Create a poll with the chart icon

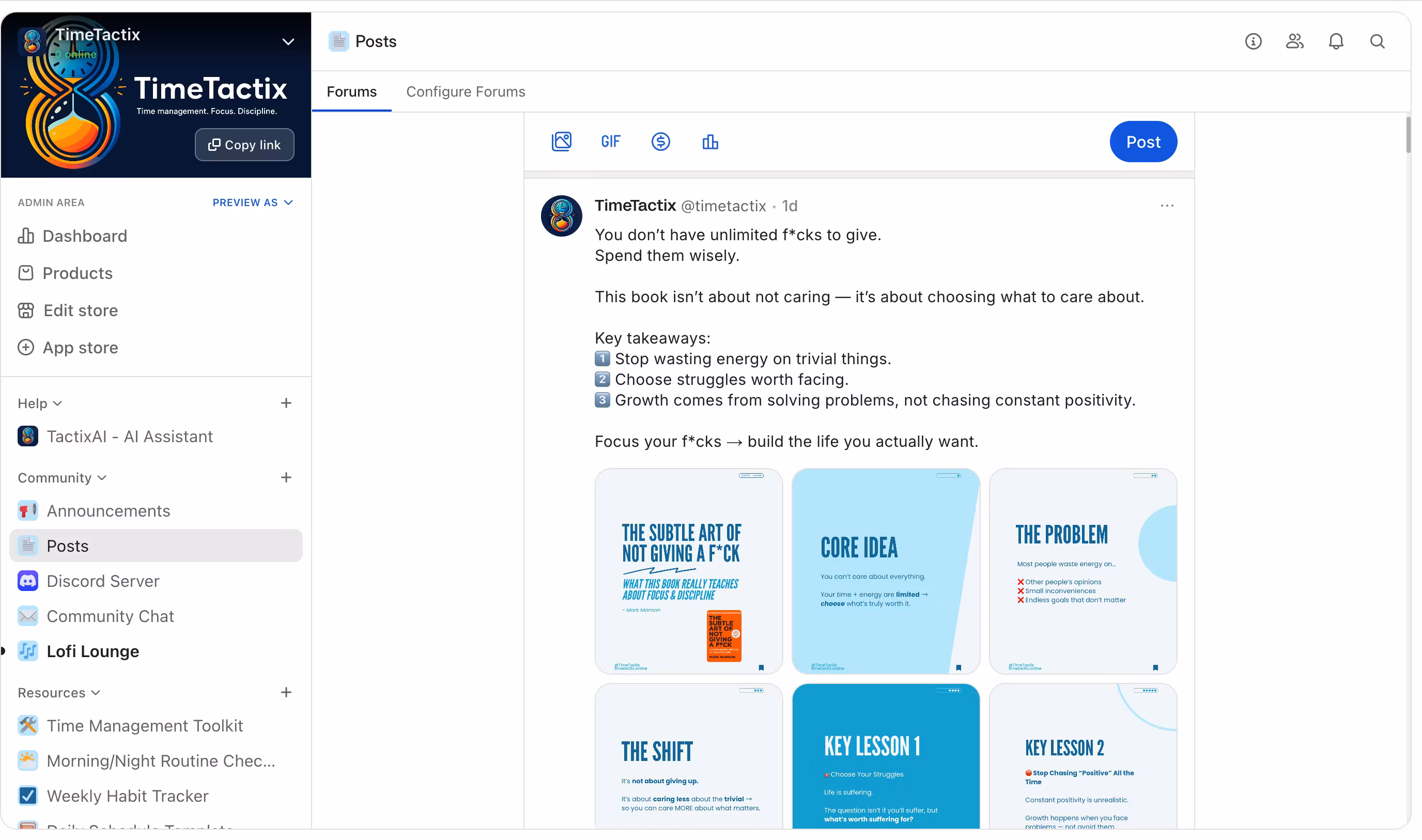point(710,142)
